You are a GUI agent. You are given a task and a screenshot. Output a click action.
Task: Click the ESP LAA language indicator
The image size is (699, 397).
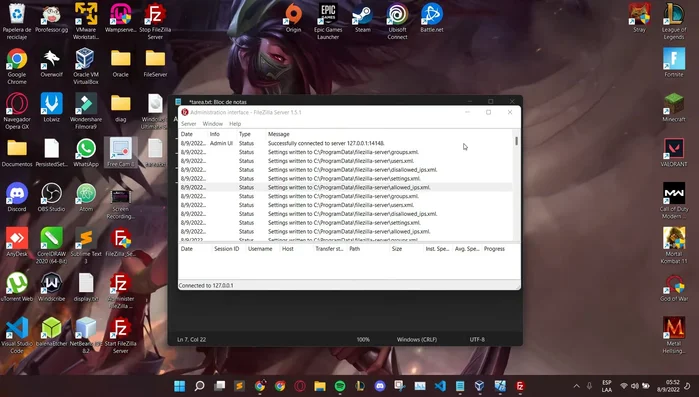point(607,386)
